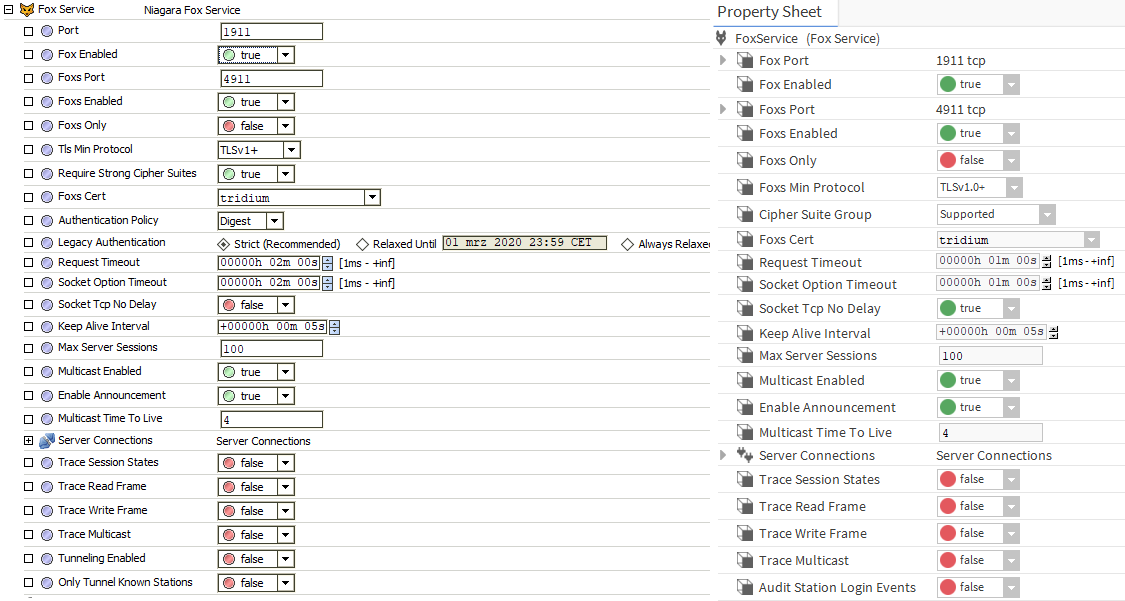Click the fox icon beside Fox Service
1125x601 pixels.
(27, 9)
